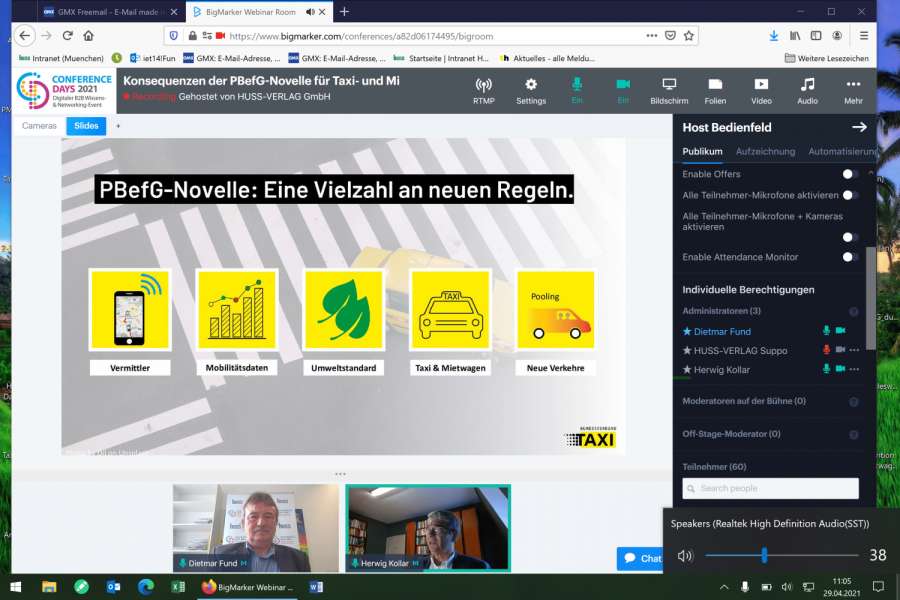
Task: Open the Audio sharing tool
Action: click(x=807, y=91)
